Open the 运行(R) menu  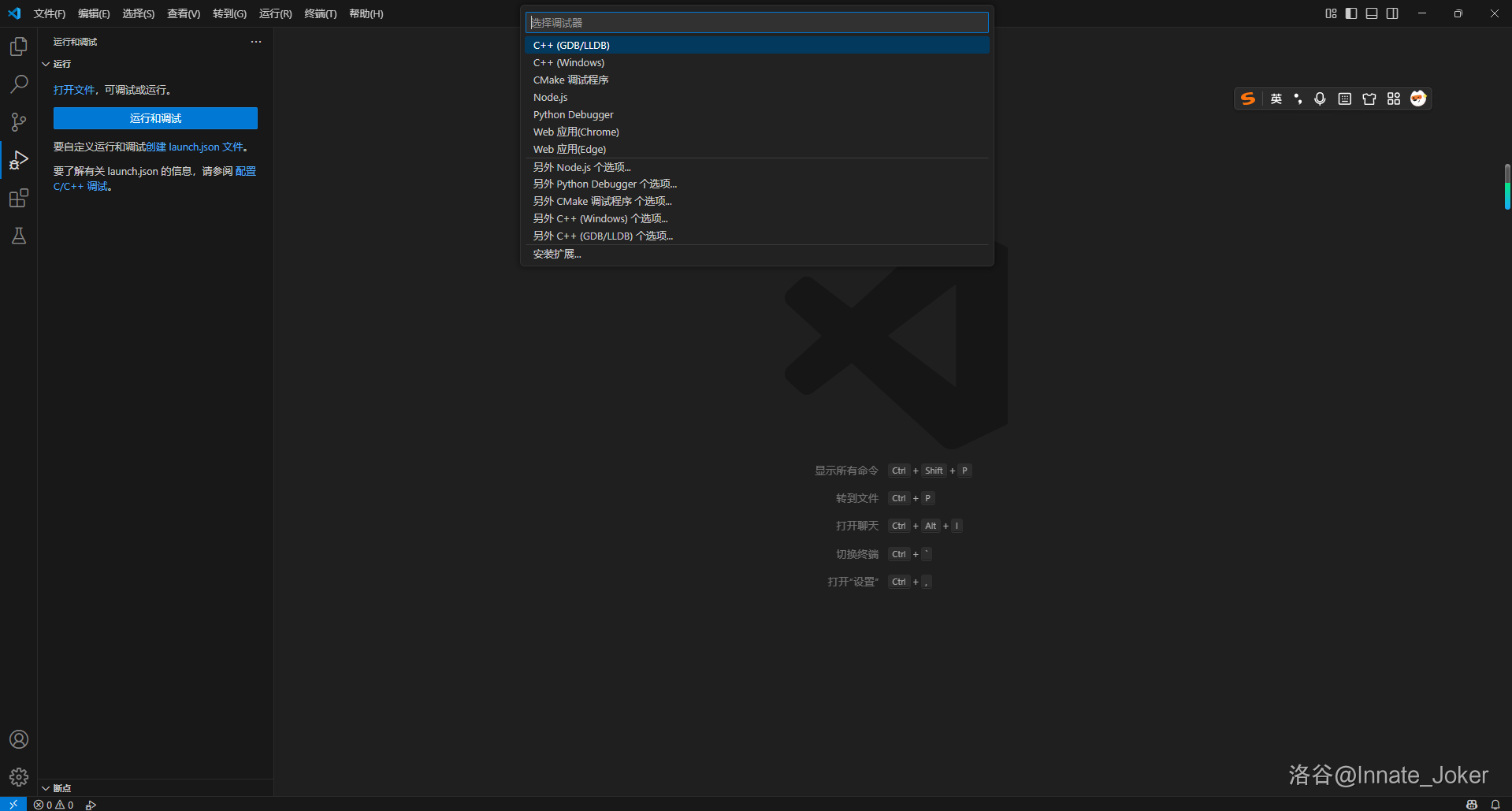click(274, 13)
